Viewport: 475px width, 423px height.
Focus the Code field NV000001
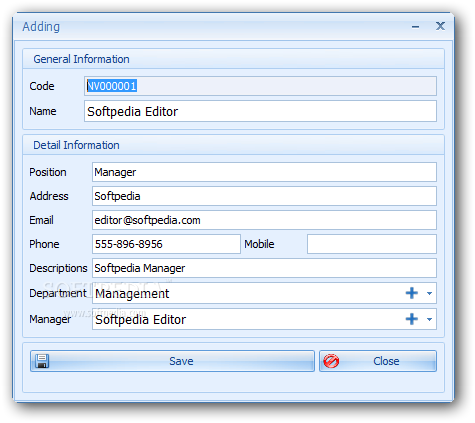(260, 86)
